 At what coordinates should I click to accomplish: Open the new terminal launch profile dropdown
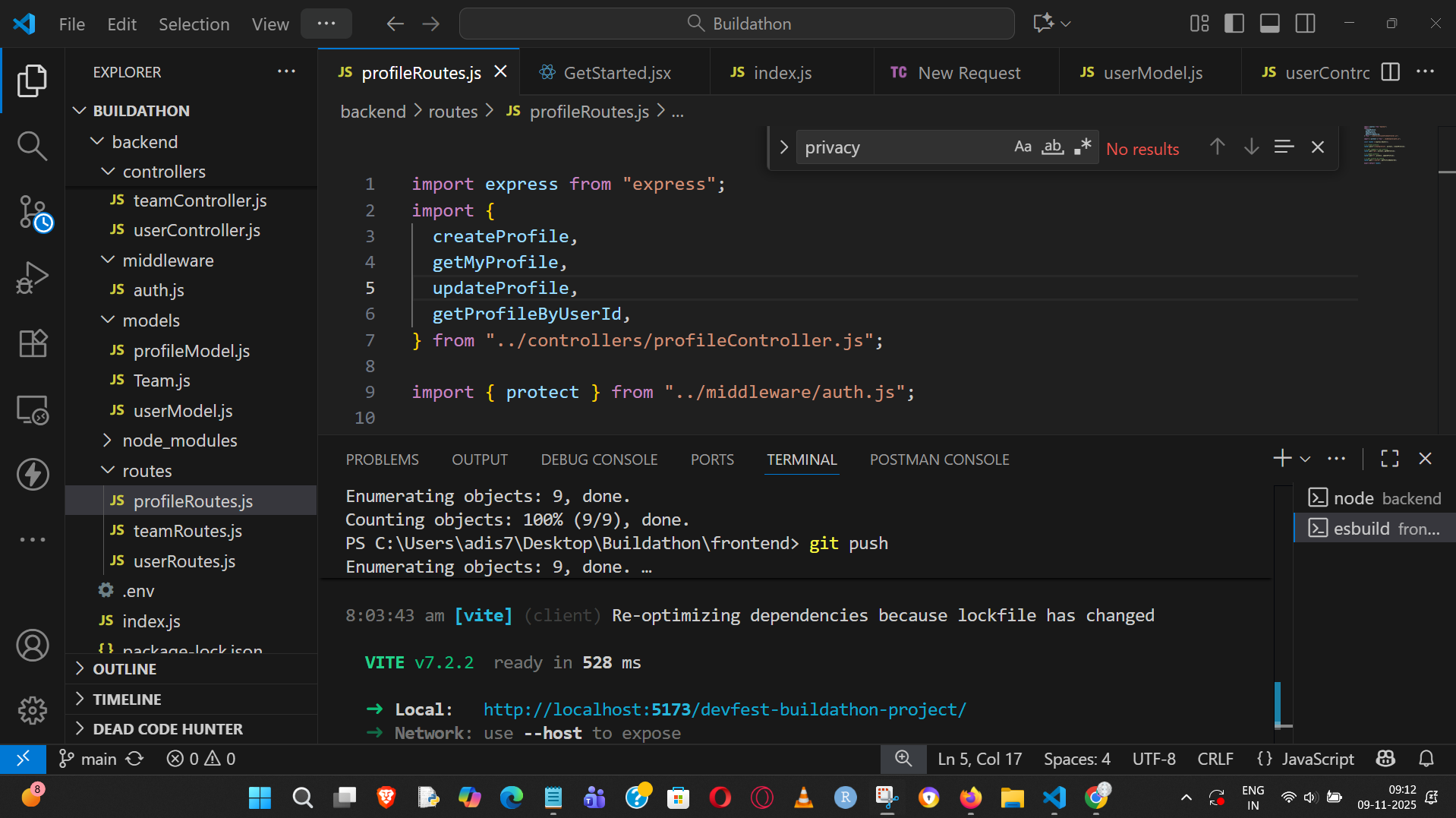point(1305,459)
